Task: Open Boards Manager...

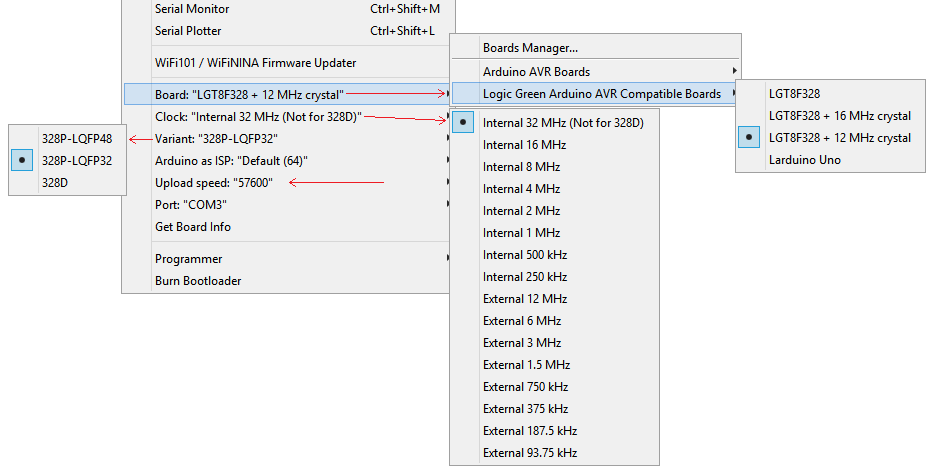Action: pyautogui.click(x=596, y=48)
